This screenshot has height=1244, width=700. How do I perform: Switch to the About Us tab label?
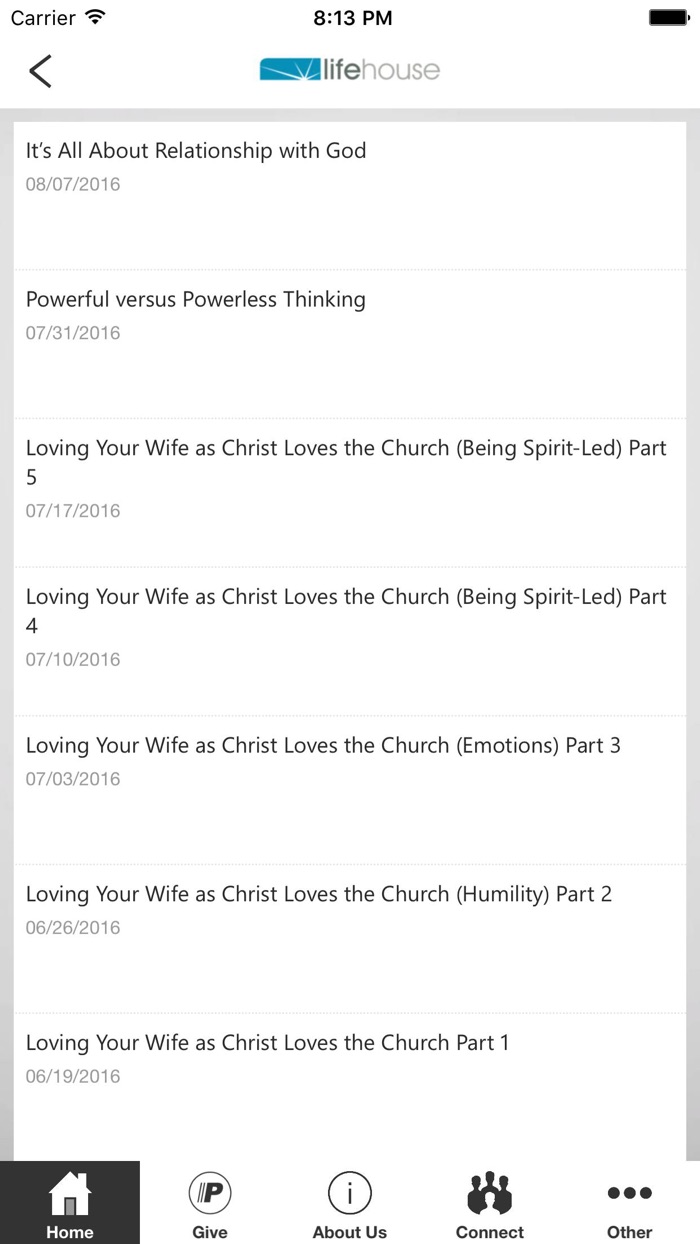click(x=350, y=1232)
